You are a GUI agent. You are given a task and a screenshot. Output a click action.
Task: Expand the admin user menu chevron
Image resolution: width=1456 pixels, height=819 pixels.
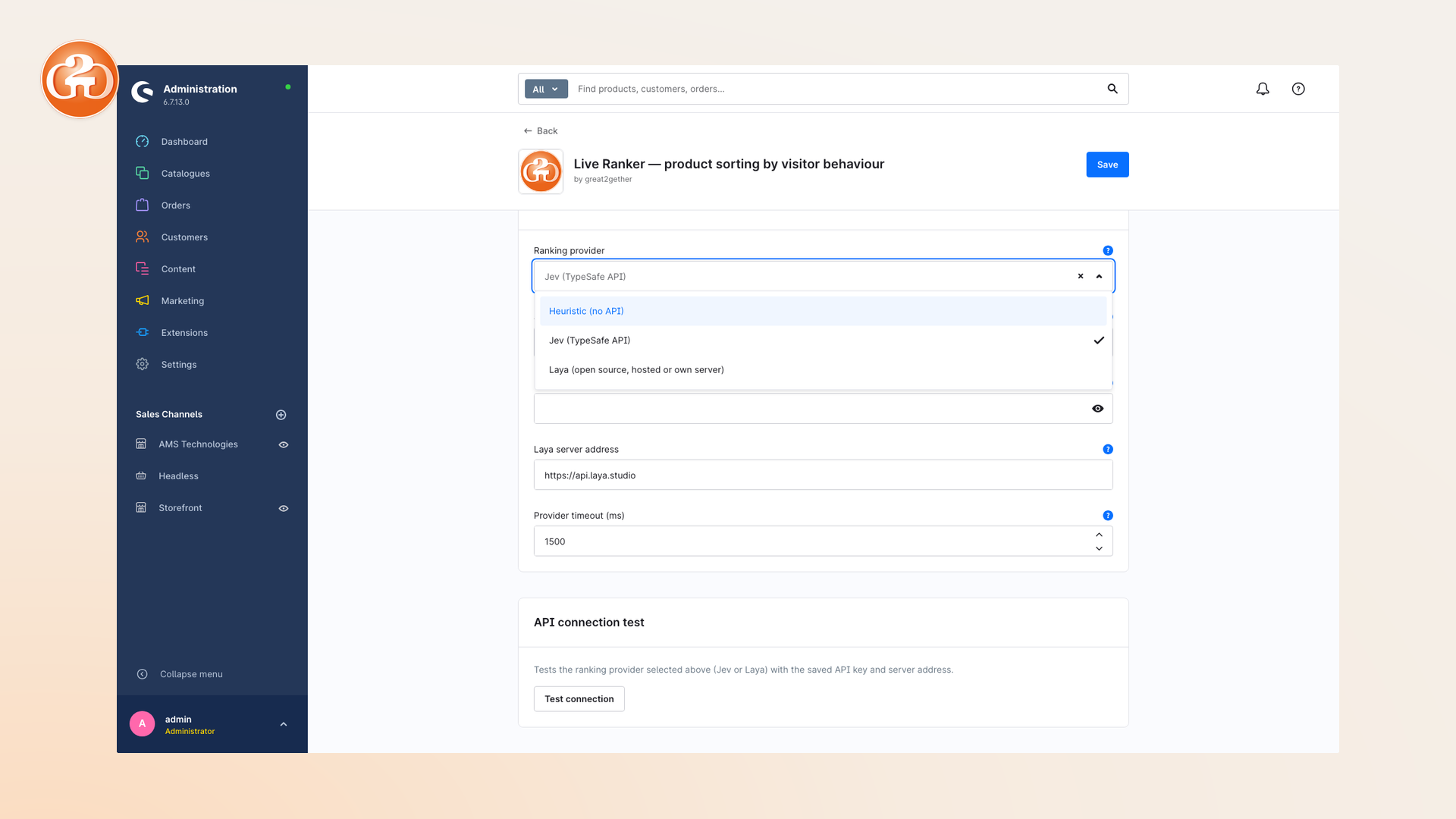(284, 724)
